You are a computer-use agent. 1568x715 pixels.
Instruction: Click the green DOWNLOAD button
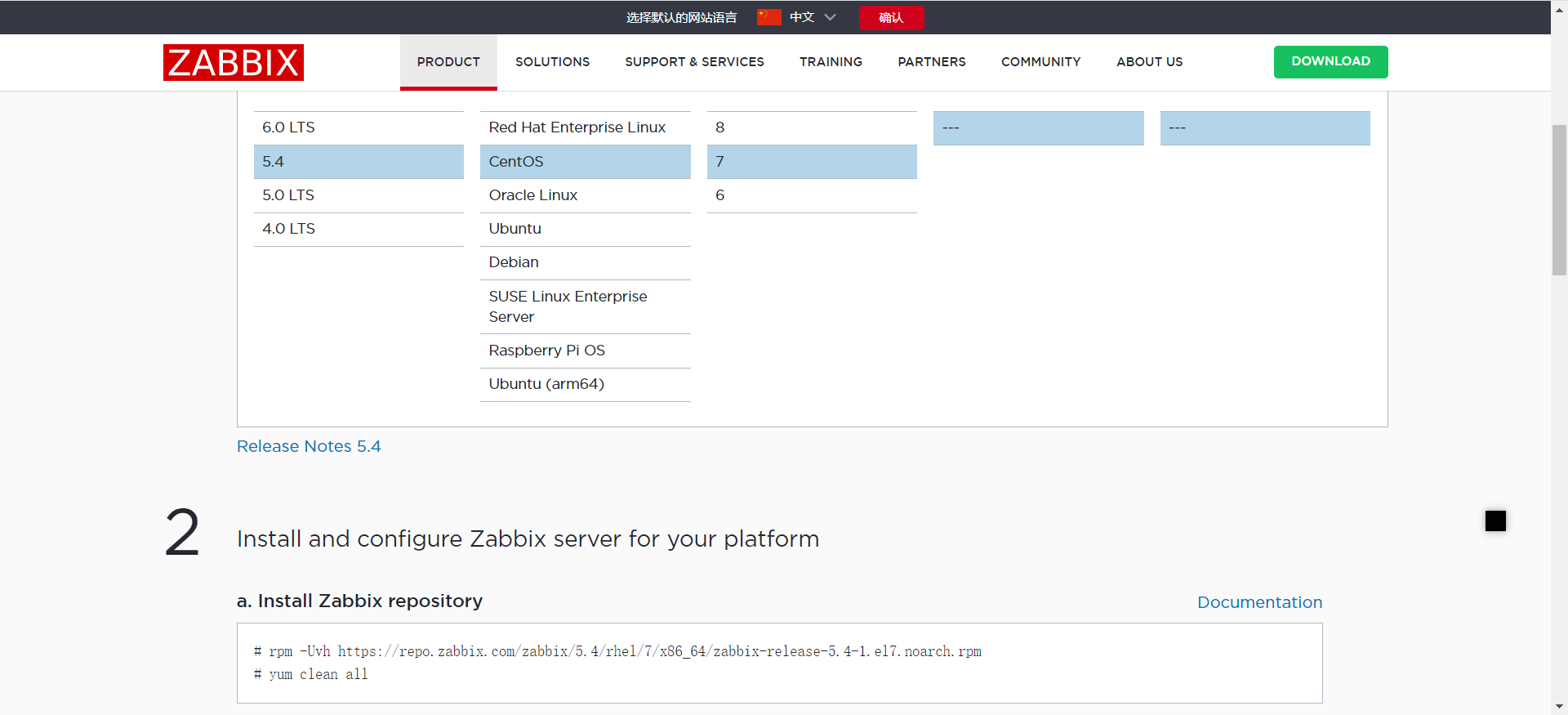coord(1330,62)
